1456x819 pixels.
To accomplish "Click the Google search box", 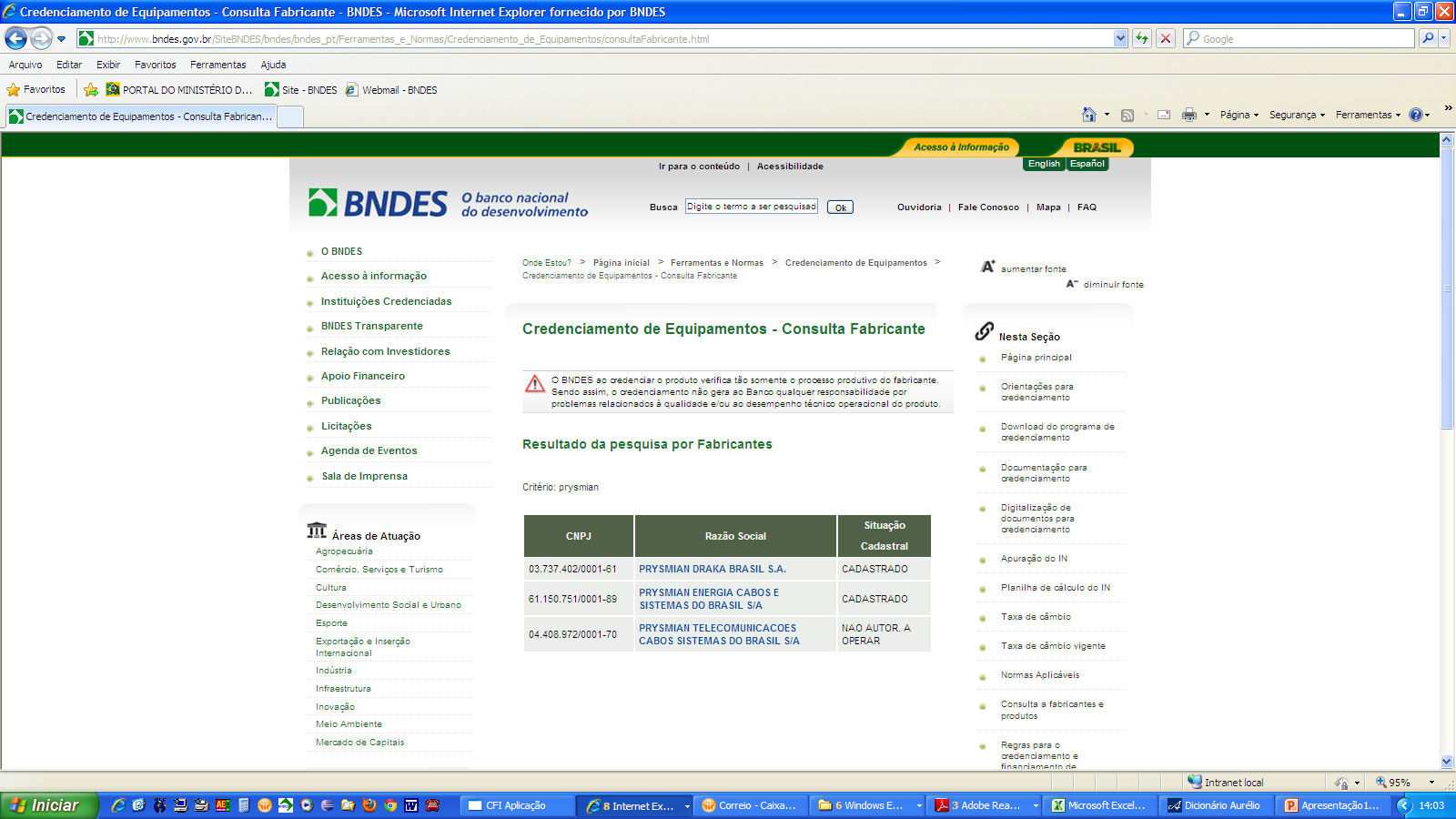I will pos(1299,38).
